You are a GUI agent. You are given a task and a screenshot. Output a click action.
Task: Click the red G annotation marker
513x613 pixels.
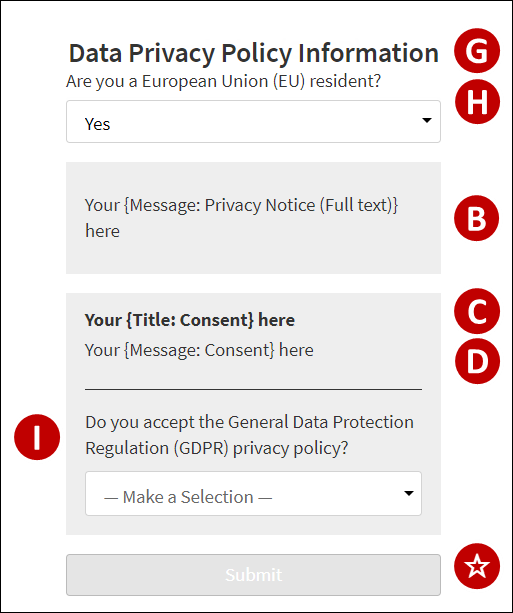477,51
